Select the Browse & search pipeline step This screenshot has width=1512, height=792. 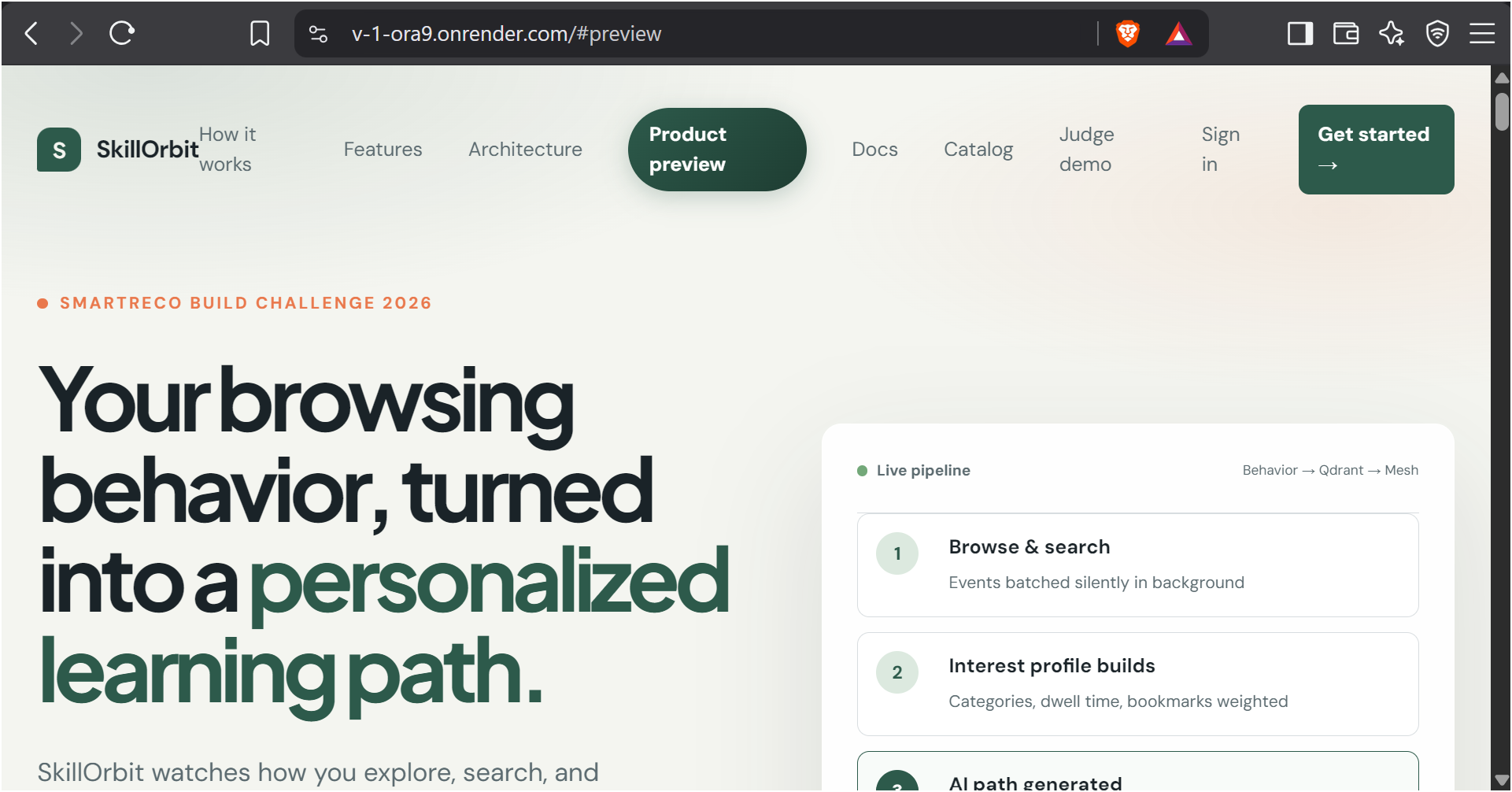[1137, 565]
